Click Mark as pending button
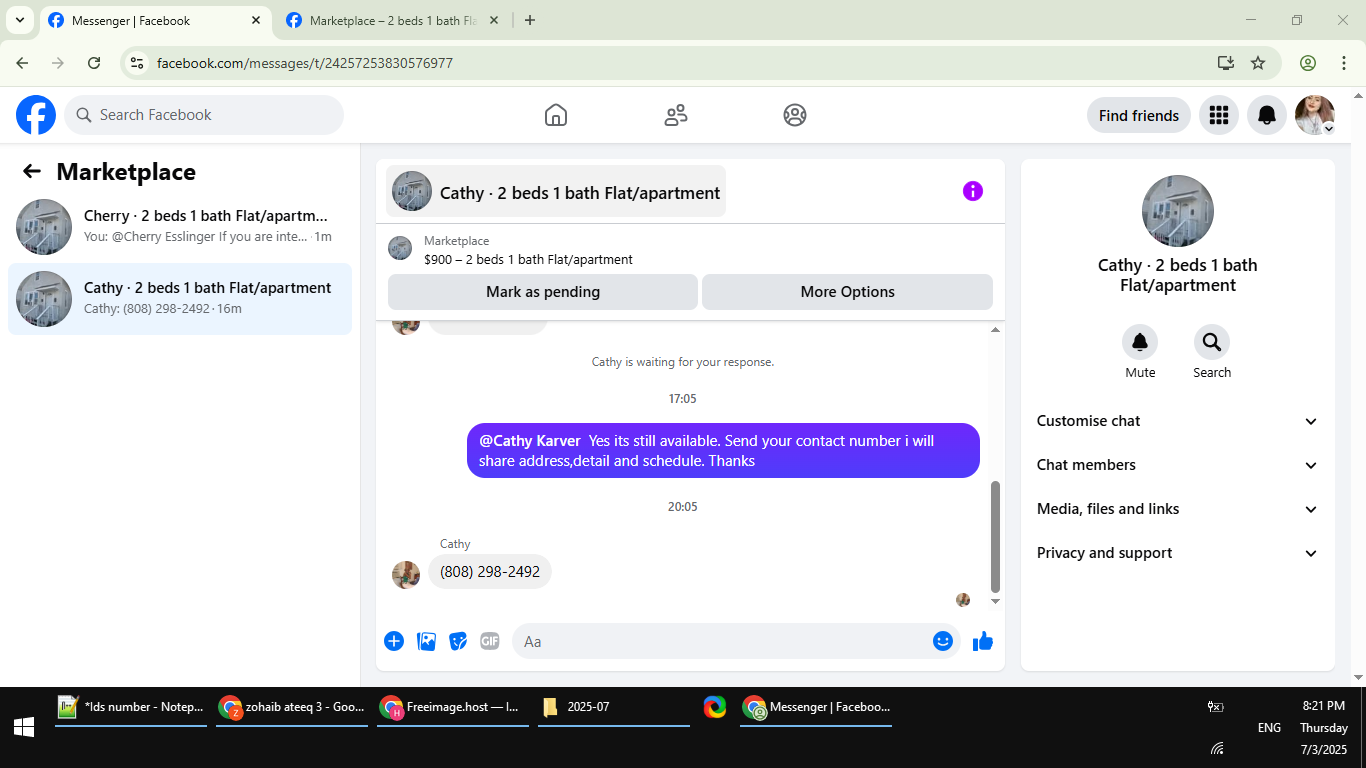Screen dimensions: 1366x768 point(543,292)
